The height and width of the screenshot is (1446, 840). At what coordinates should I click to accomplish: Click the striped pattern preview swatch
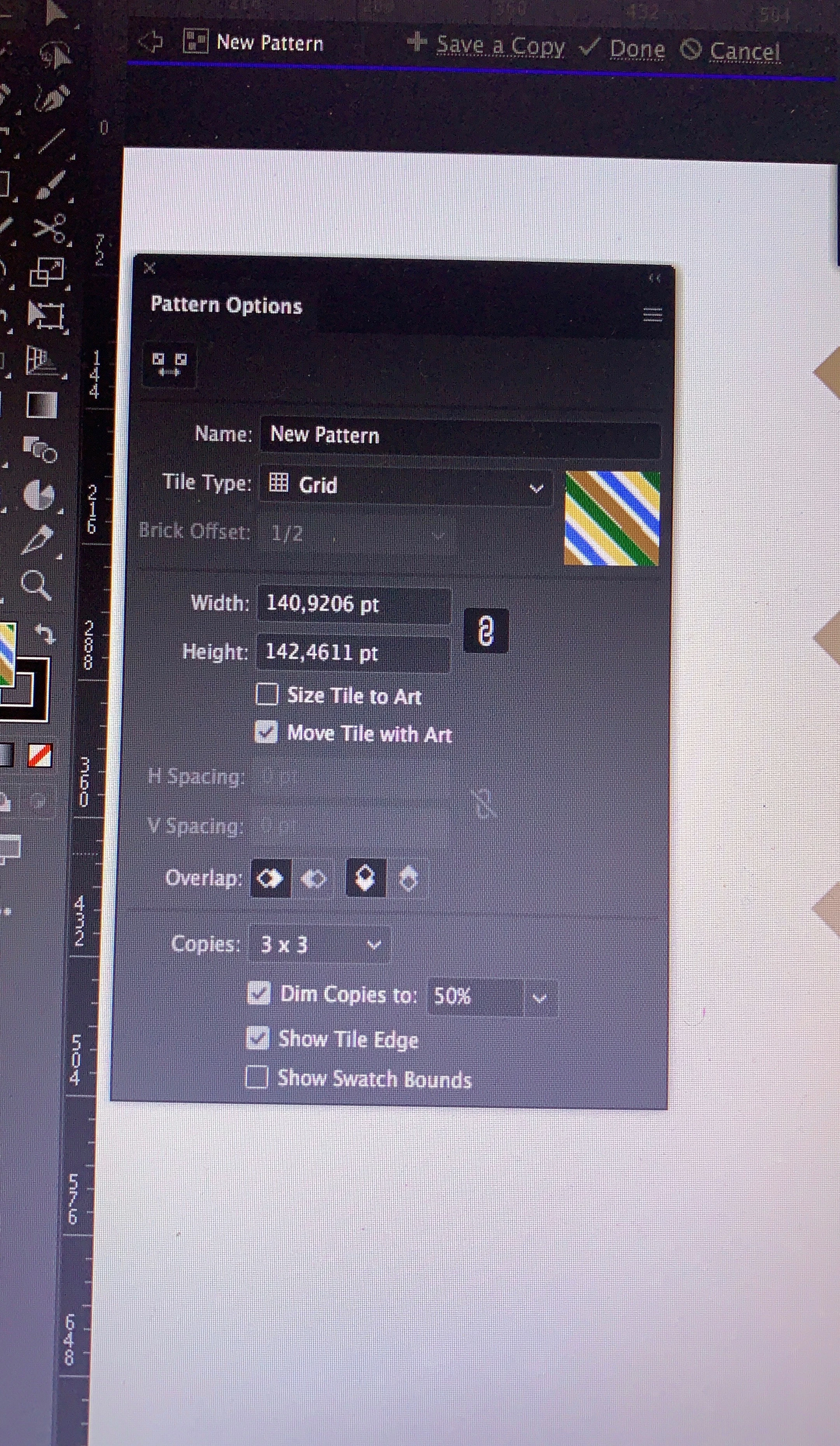612,518
